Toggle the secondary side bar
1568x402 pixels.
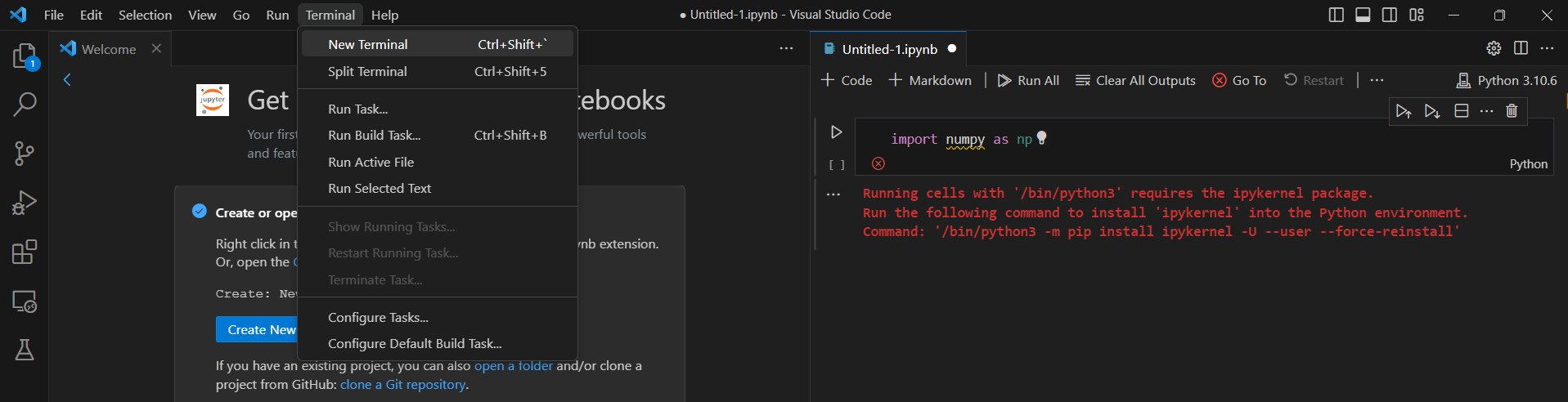coord(1389,15)
